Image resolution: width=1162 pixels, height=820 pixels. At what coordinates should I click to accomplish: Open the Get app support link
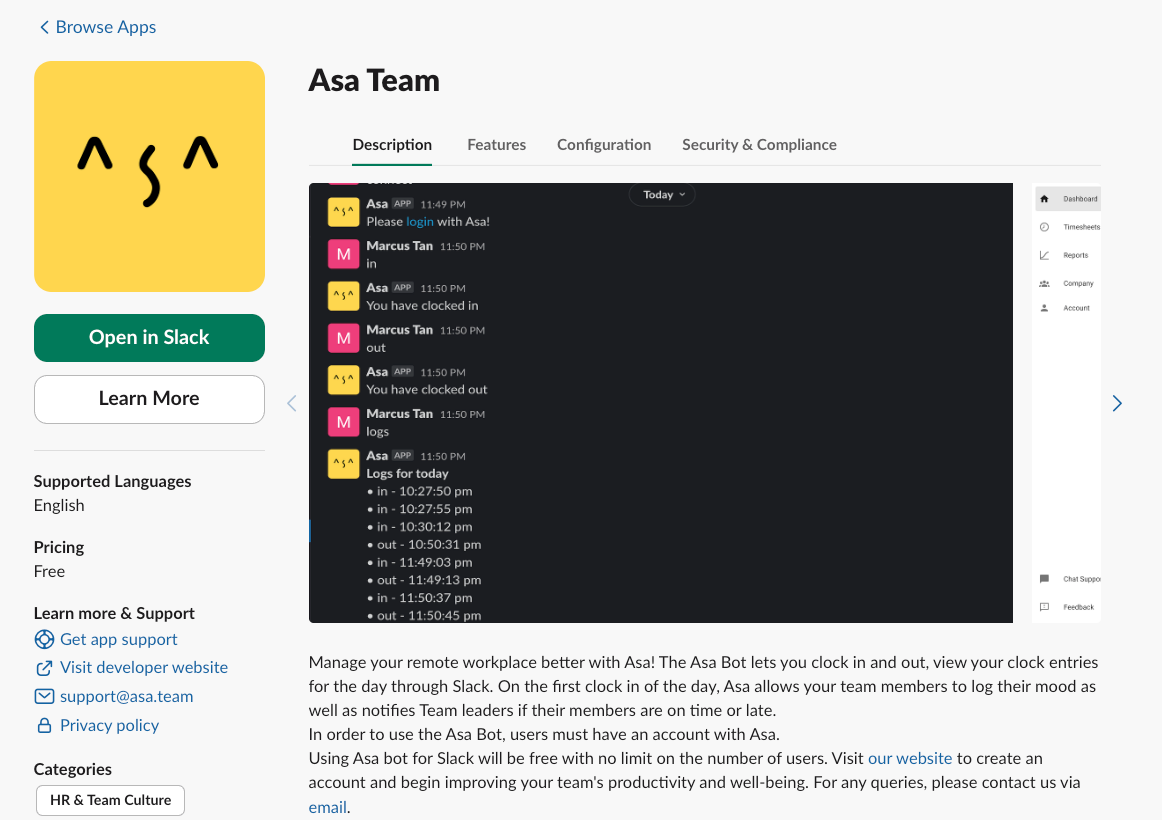pos(118,639)
